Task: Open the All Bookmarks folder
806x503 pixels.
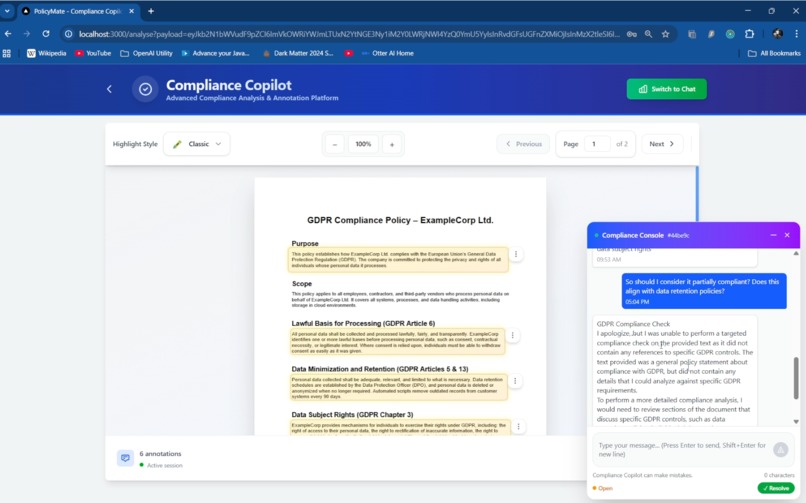Action: point(774,53)
